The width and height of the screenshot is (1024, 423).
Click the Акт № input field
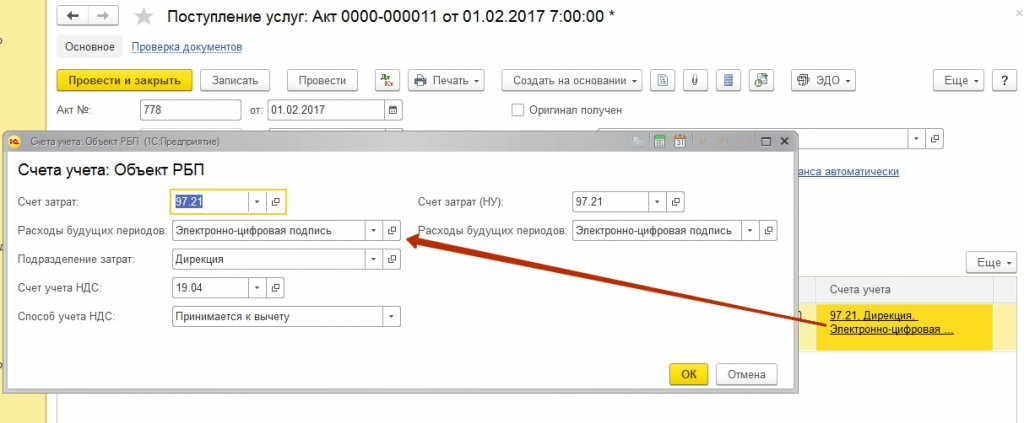click(190, 110)
